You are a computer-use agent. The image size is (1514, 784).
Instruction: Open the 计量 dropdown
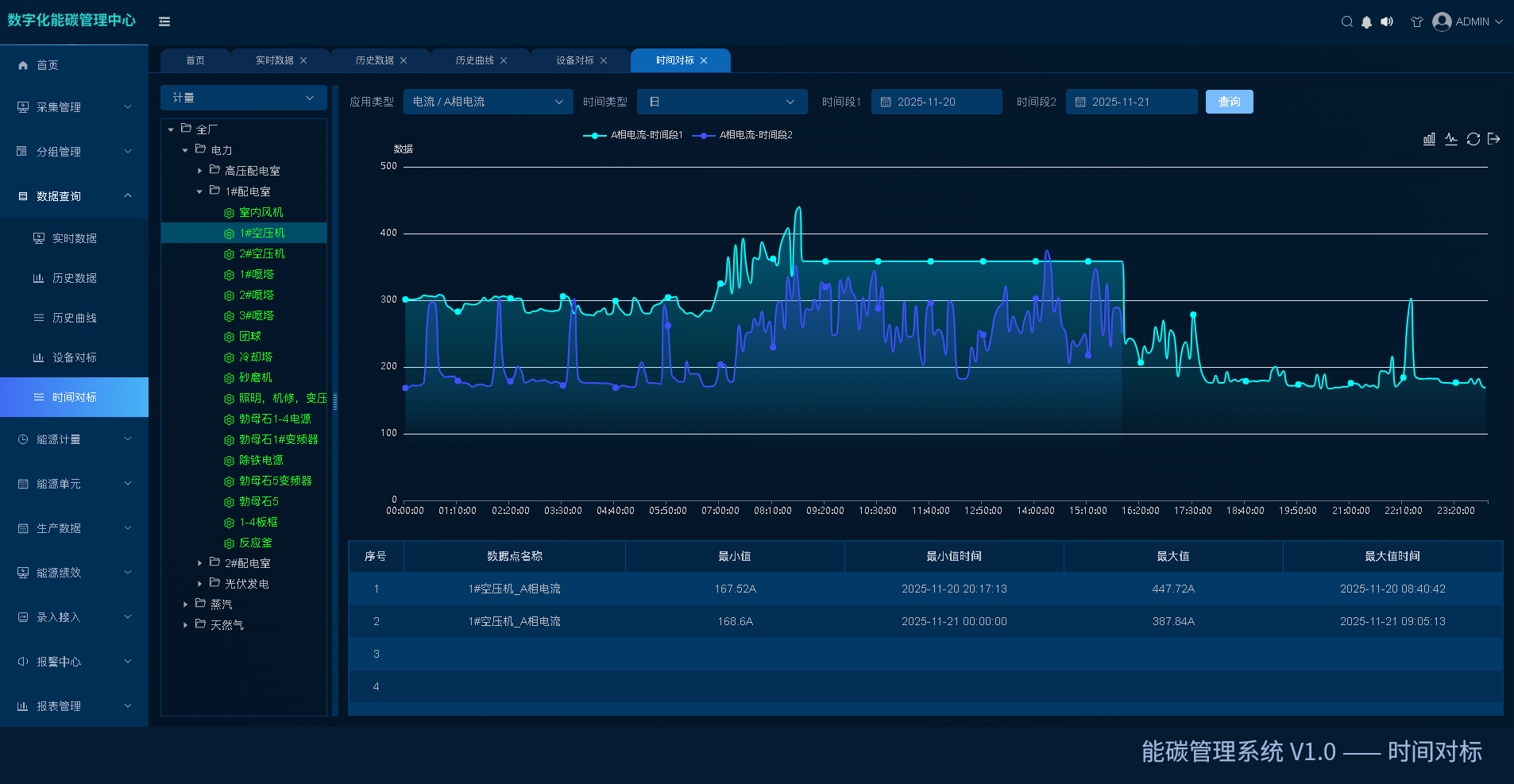pos(244,98)
